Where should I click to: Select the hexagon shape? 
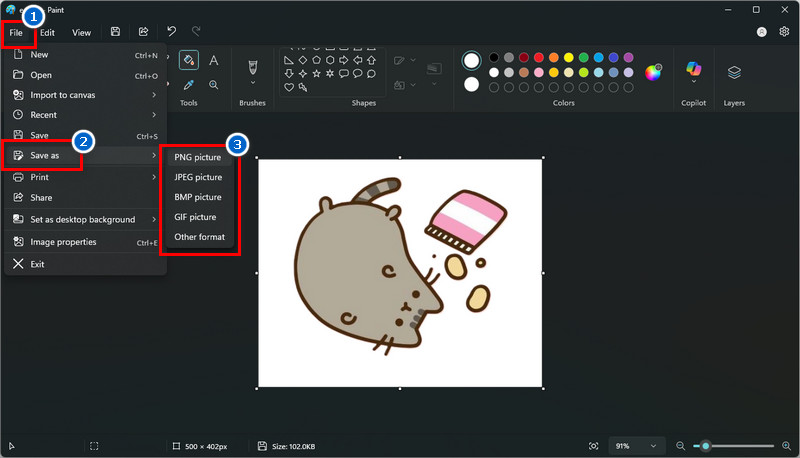[330, 60]
